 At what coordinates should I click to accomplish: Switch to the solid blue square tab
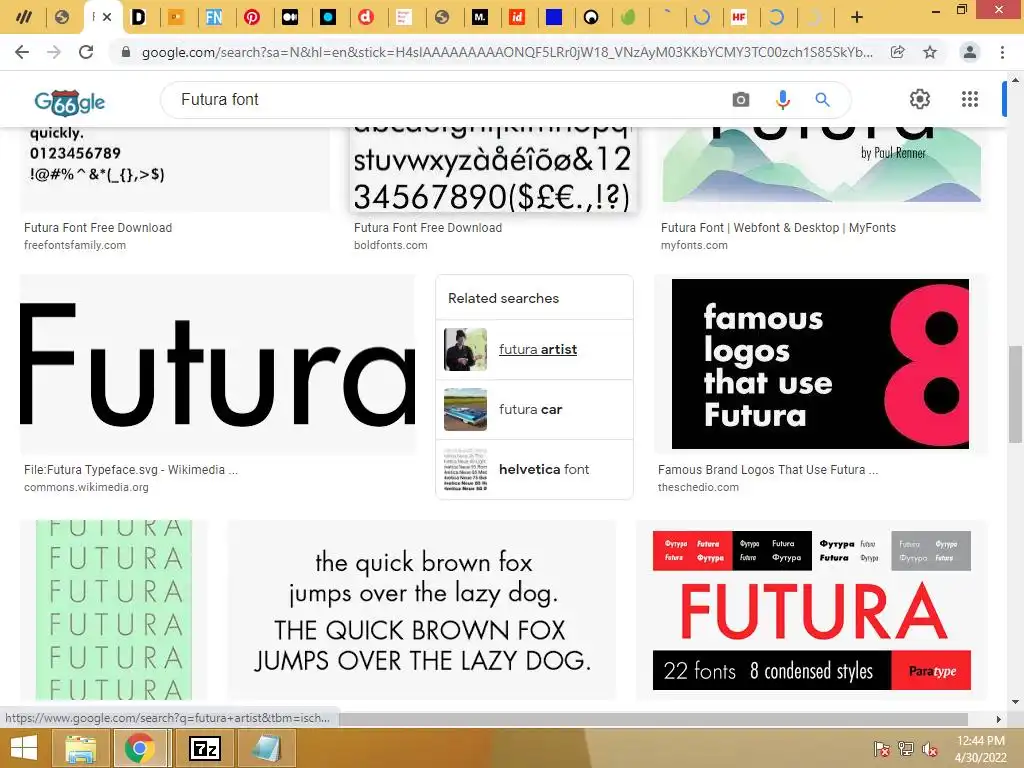554,17
